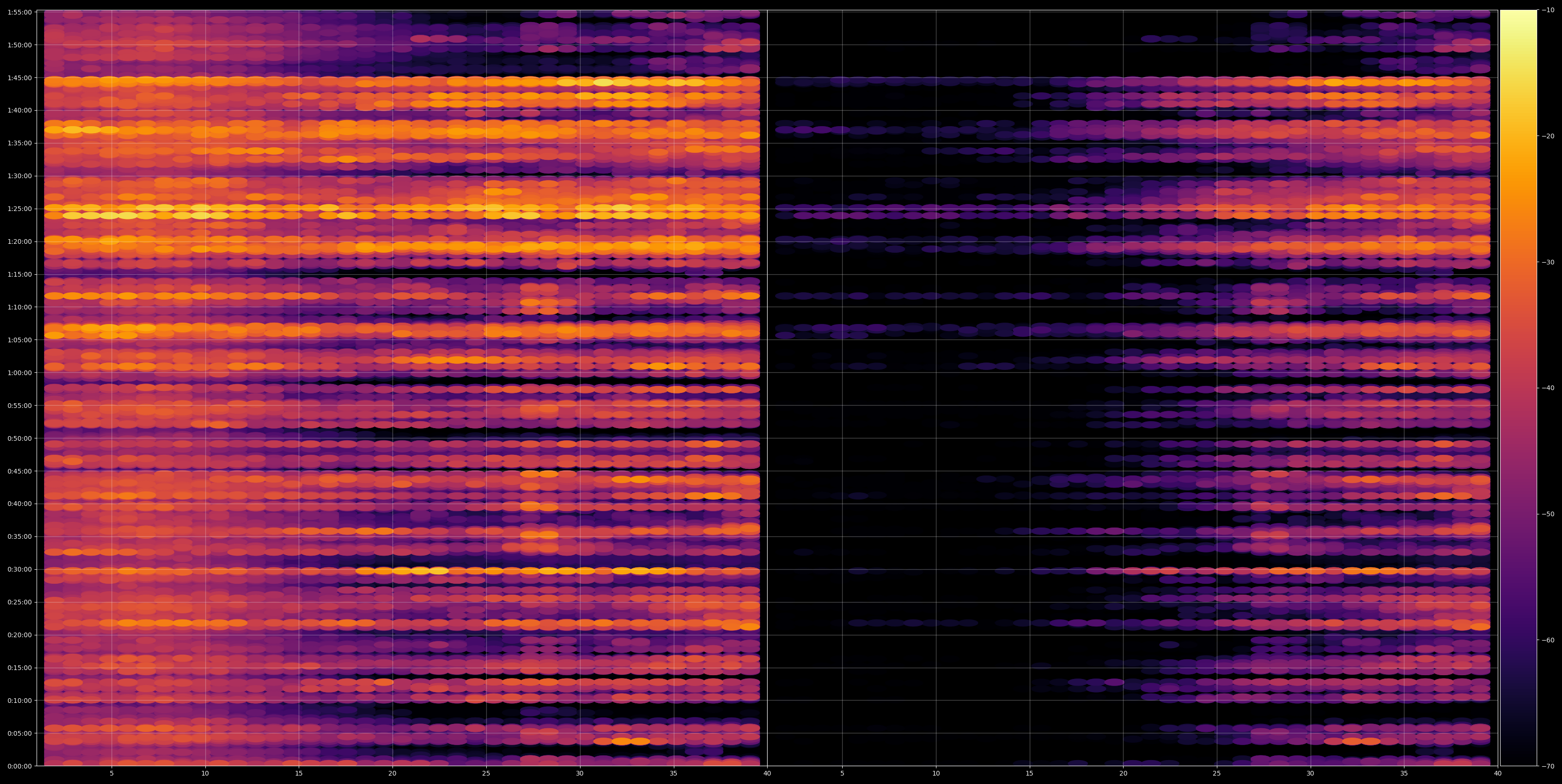Click right heatmap's x-axis tick label 10
Screen dimensions: 1562x784
point(936,773)
